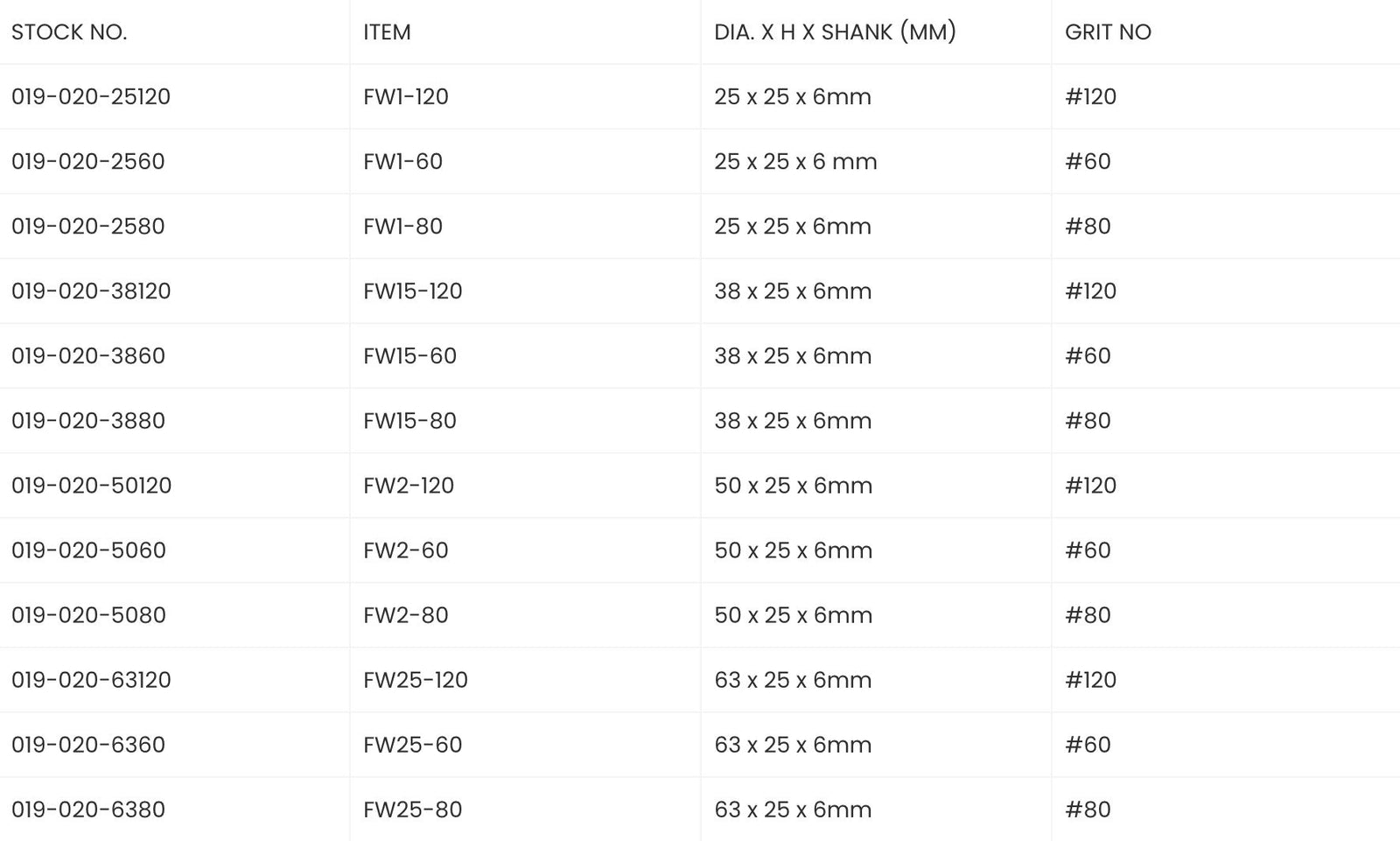The height and width of the screenshot is (841, 1400).
Task: Click the #120 grit cell in FW2-120 row
Action: (1090, 486)
